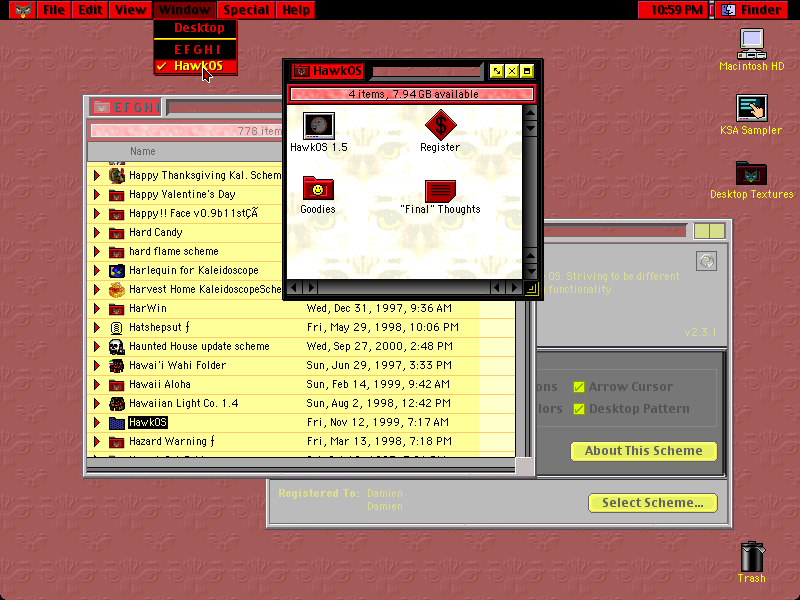
Task: Click the Trash can icon
Action: tap(752, 557)
